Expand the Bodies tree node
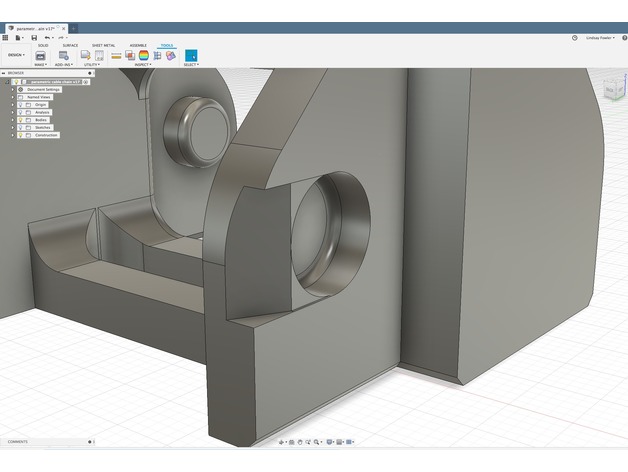This screenshot has height=472, width=628. pos(13,119)
